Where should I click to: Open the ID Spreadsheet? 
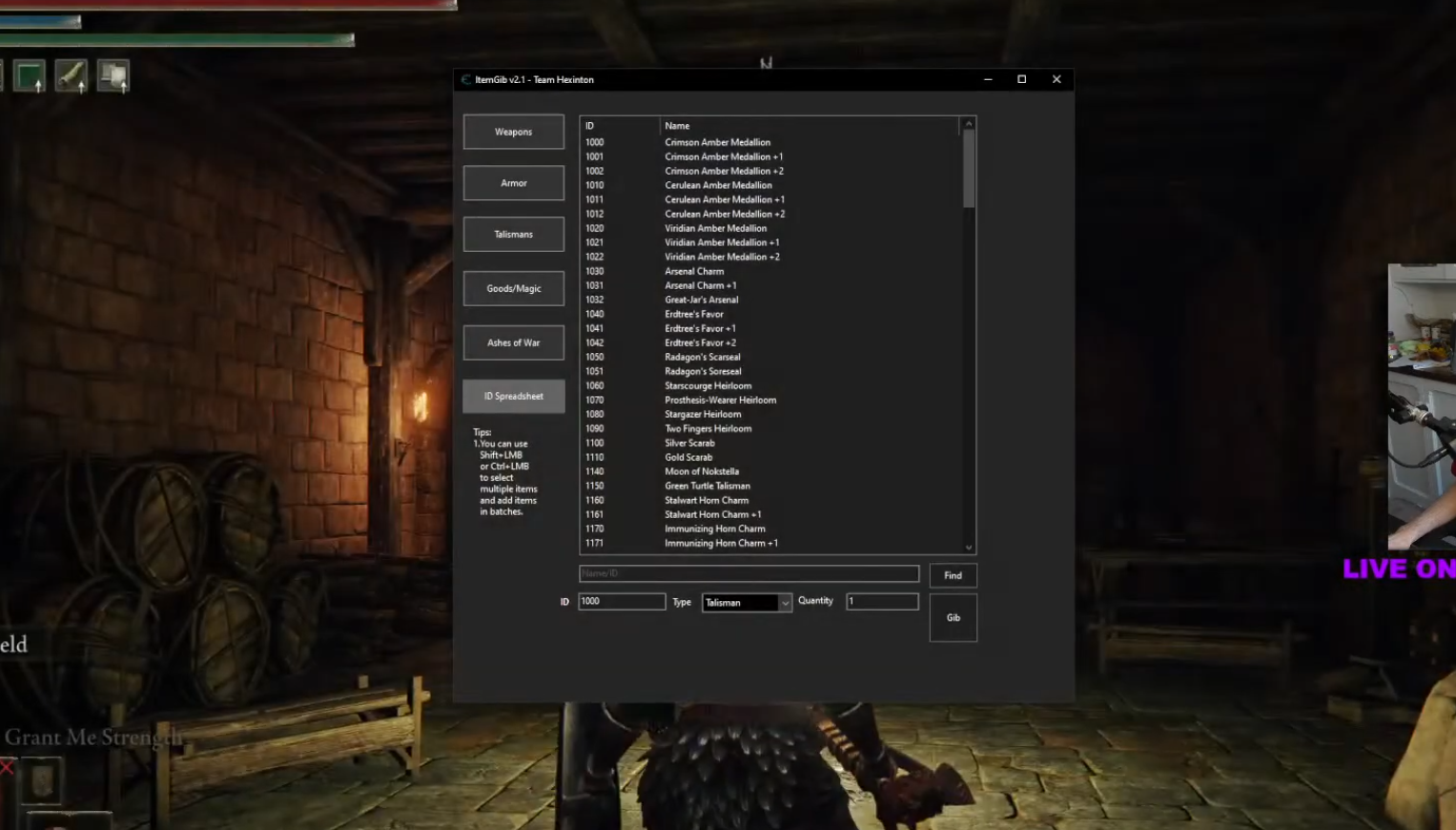[514, 396]
